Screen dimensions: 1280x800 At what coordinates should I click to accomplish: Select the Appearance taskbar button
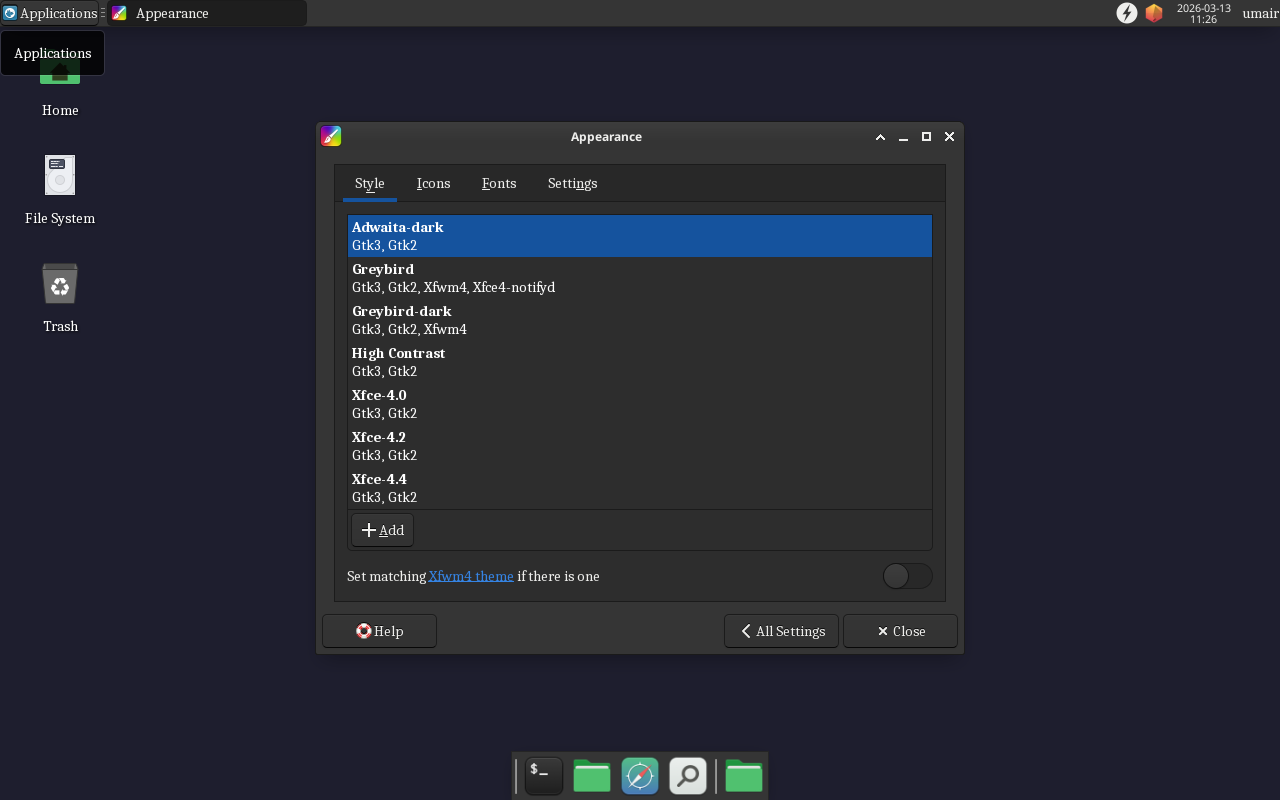pyautogui.click(x=207, y=13)
